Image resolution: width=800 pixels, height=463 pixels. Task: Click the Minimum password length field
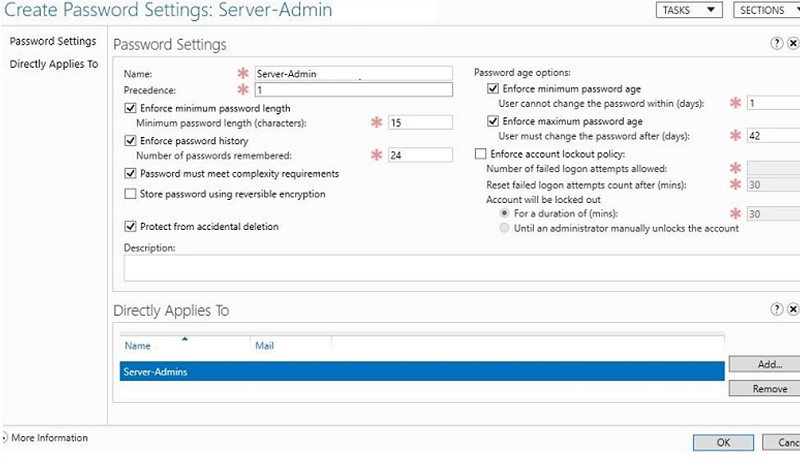420,122
